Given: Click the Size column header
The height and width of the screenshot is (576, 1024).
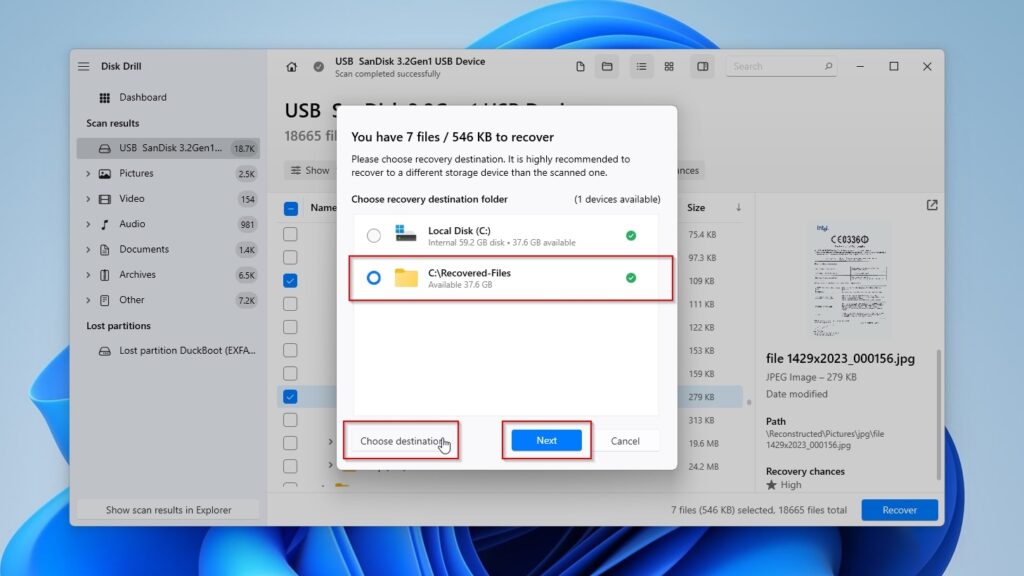Looking at the screenshot, I should 696,208.
